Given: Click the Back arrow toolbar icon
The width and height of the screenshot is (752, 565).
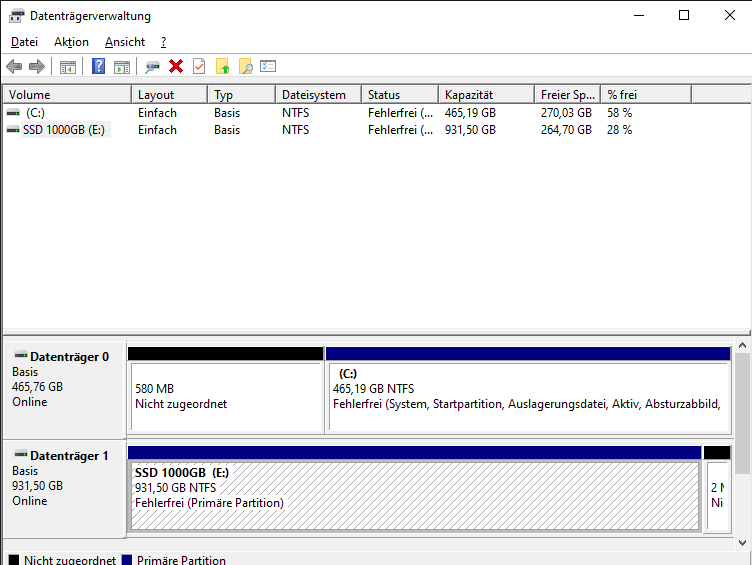Looking at the screenshot, I should [x=14, y=66].
